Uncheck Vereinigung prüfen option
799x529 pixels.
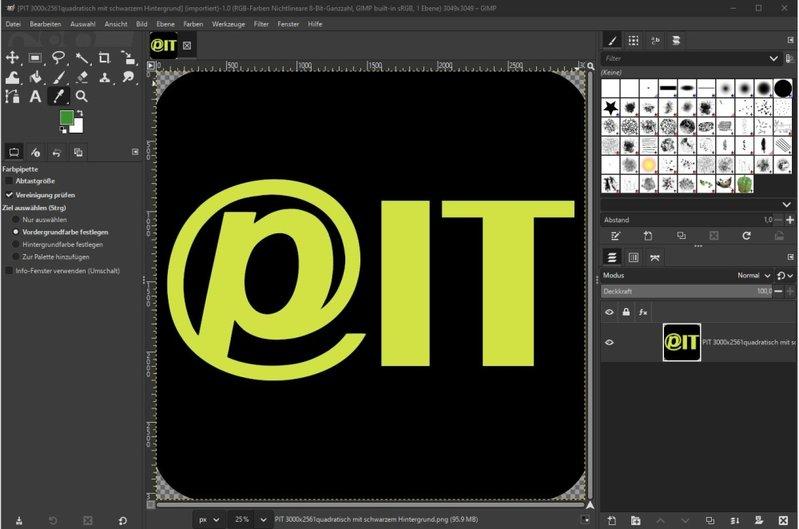pos(10,194)
